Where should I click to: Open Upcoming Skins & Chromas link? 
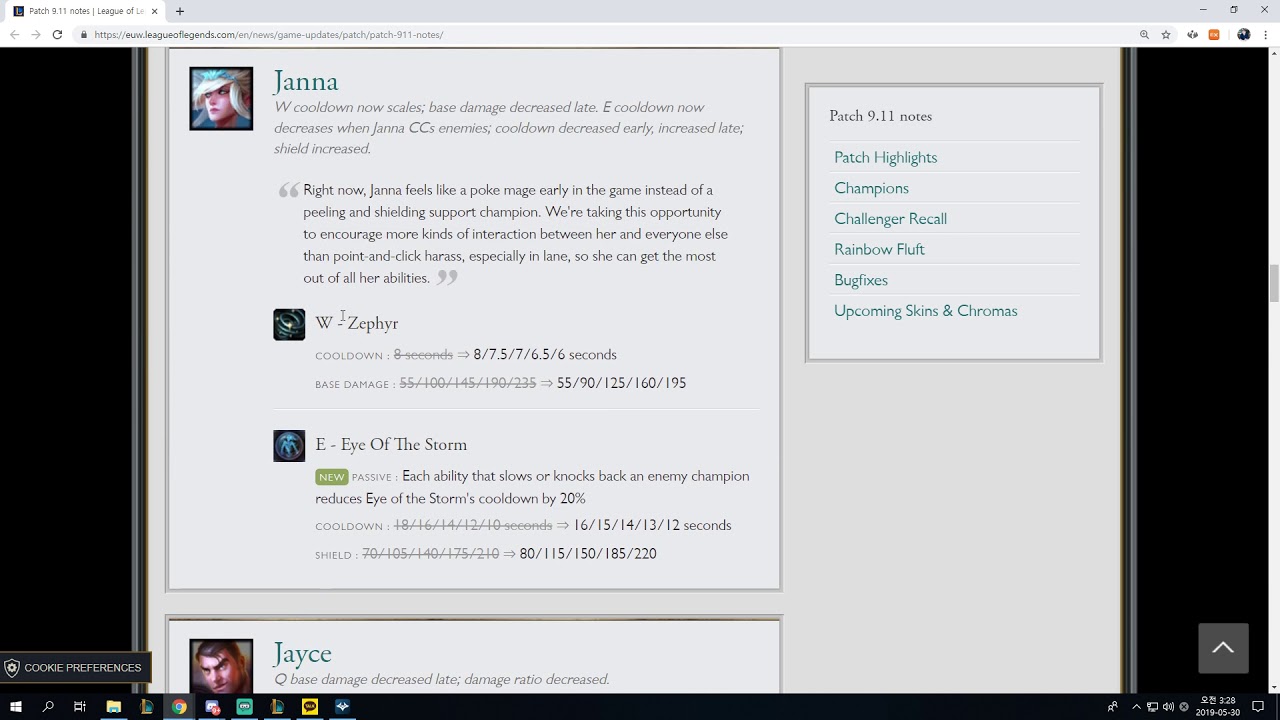[x=925, y=311]
